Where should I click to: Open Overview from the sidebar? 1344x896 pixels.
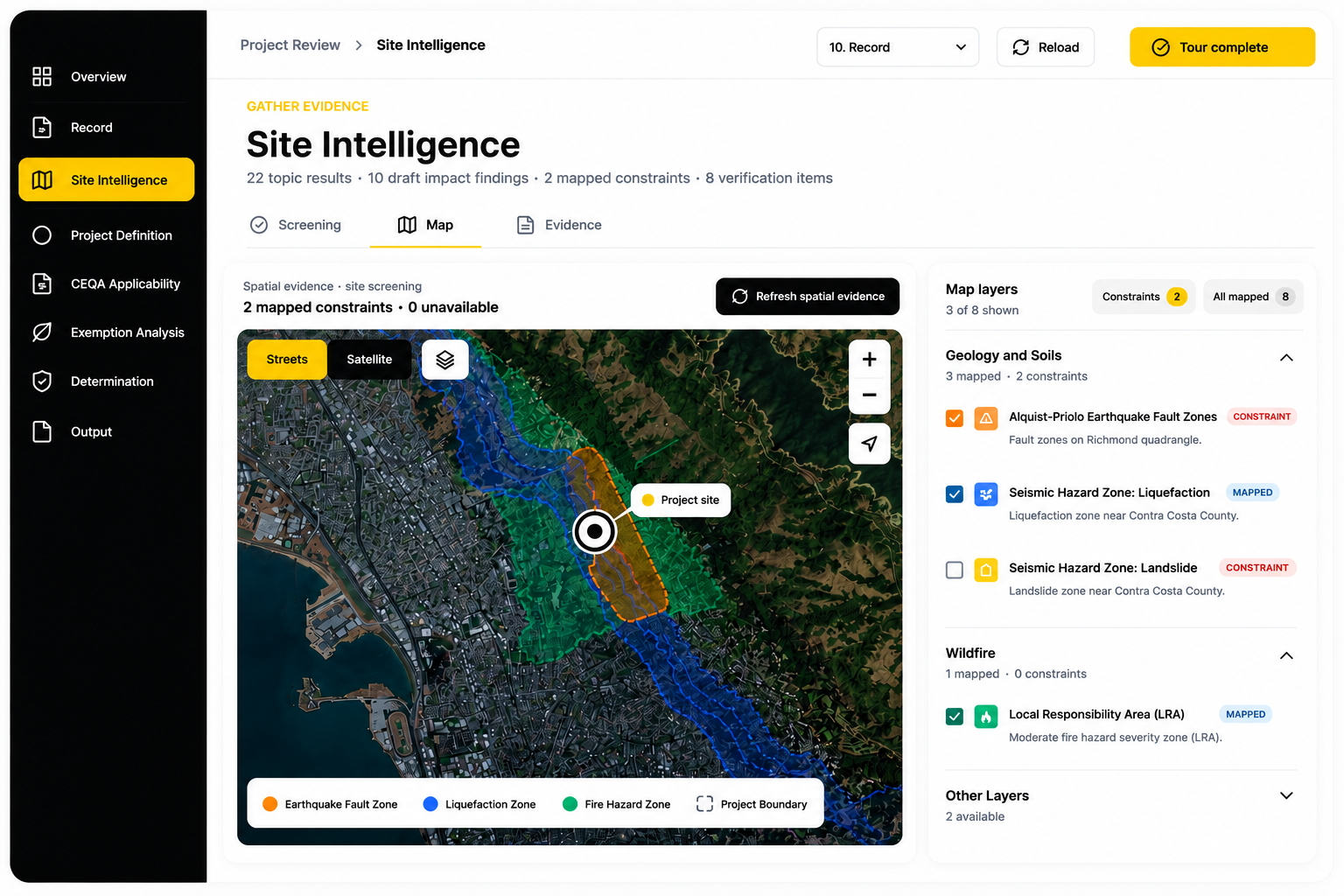pyautogui.click(x=106, y=77)
